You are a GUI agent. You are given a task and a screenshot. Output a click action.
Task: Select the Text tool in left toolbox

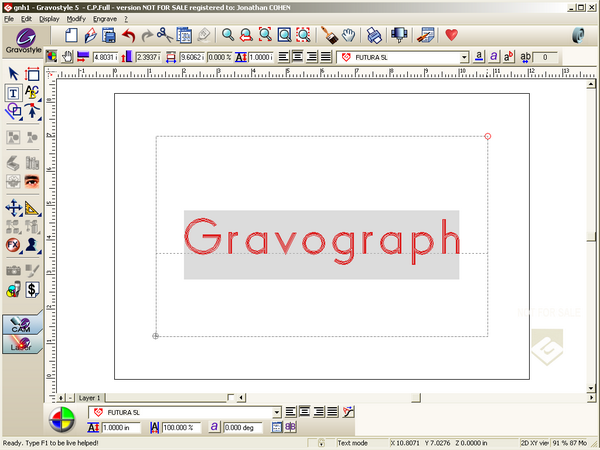coord(13,93)
